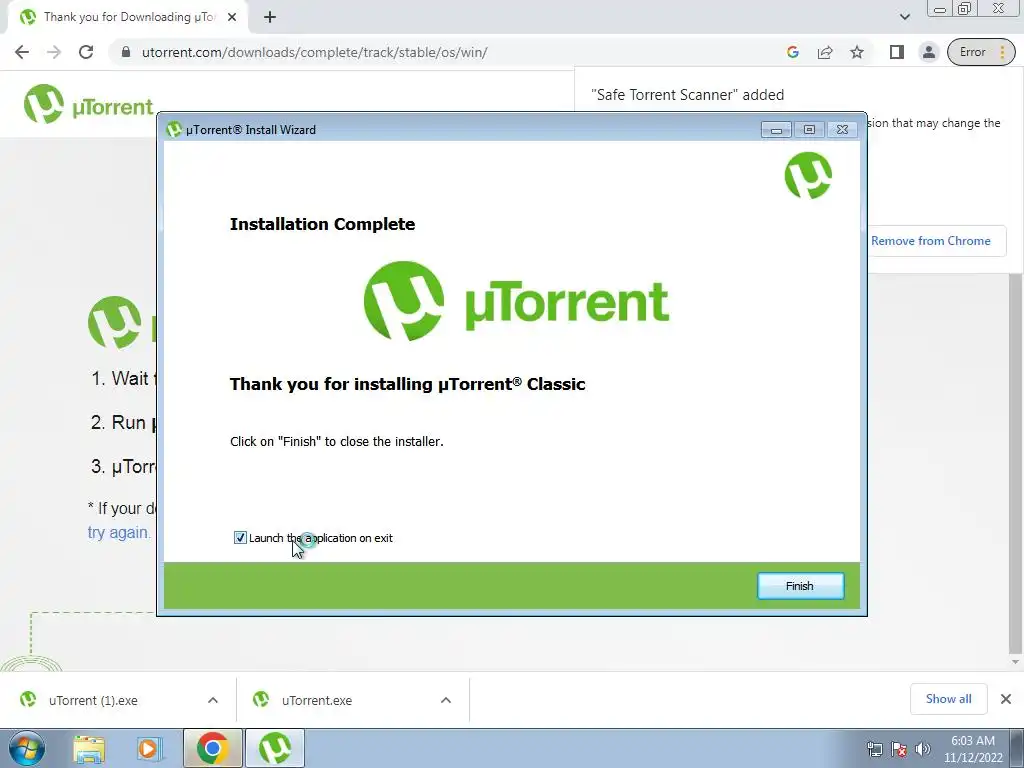Open Windows Start menu

[26, 748]
